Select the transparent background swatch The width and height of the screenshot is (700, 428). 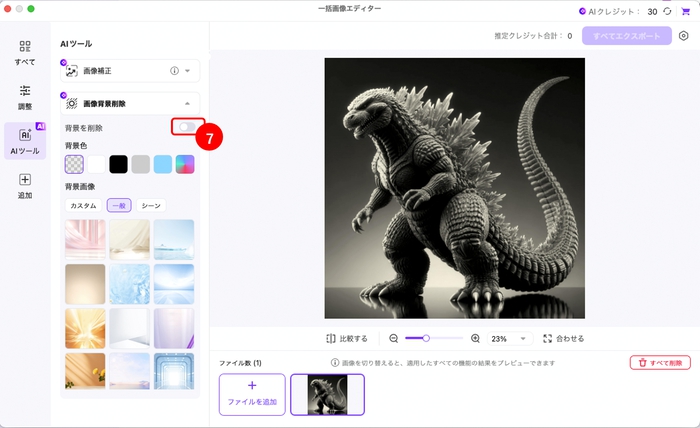tap(74, 164)
